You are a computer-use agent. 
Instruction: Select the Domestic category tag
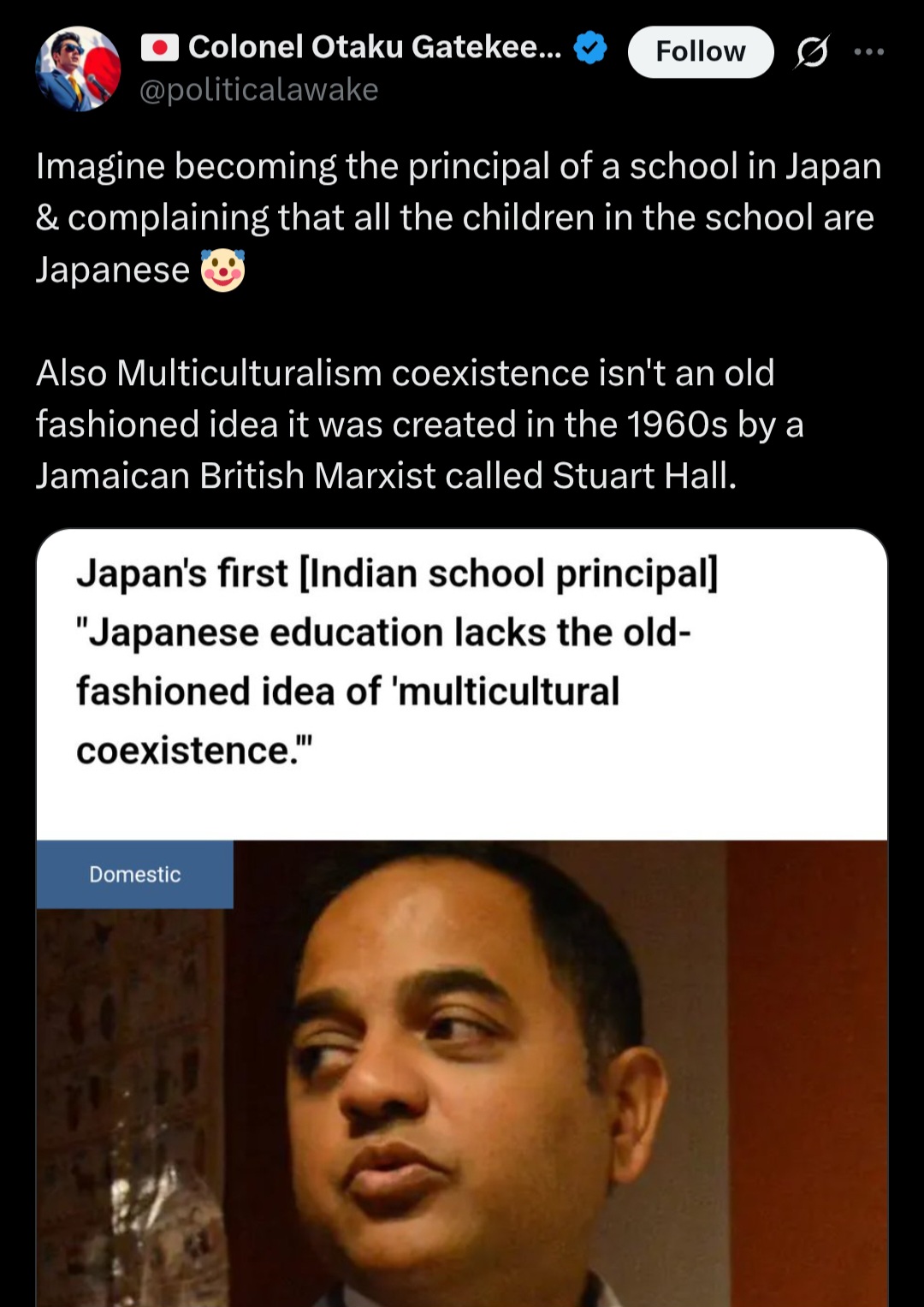coord(135,874)
